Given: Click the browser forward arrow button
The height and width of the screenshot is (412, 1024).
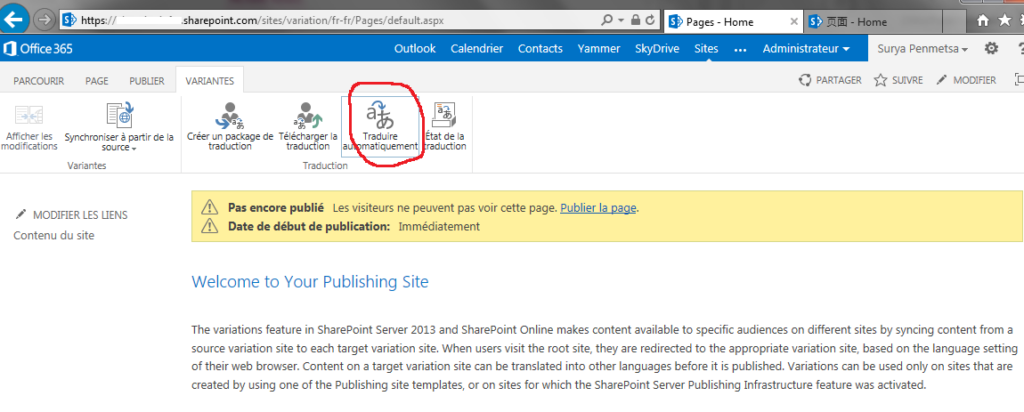Looking at the screenshot, I should (x=44, y=20).
